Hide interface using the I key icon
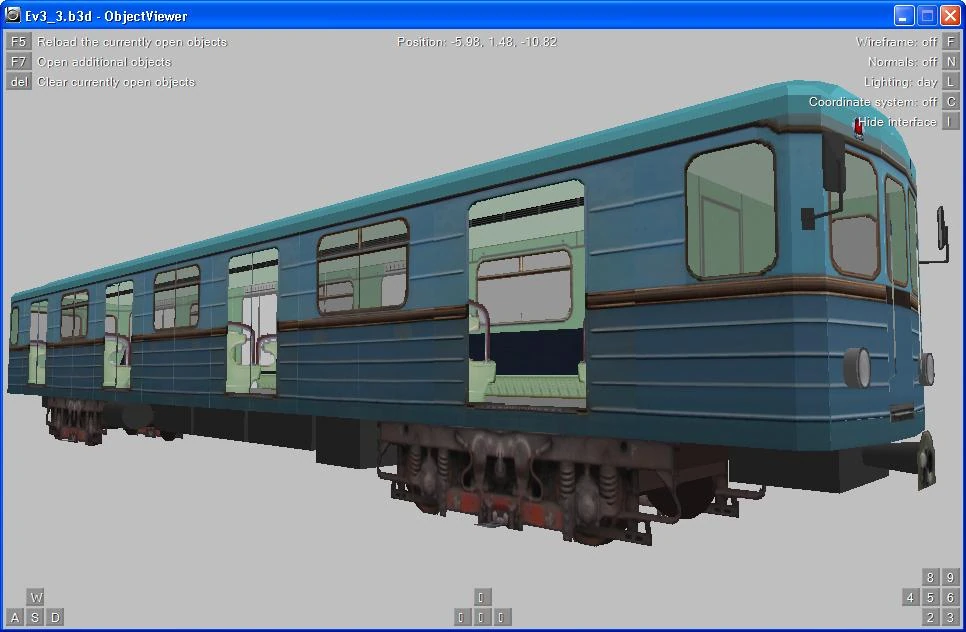This screenshot has height=632, width=966. 951,121
